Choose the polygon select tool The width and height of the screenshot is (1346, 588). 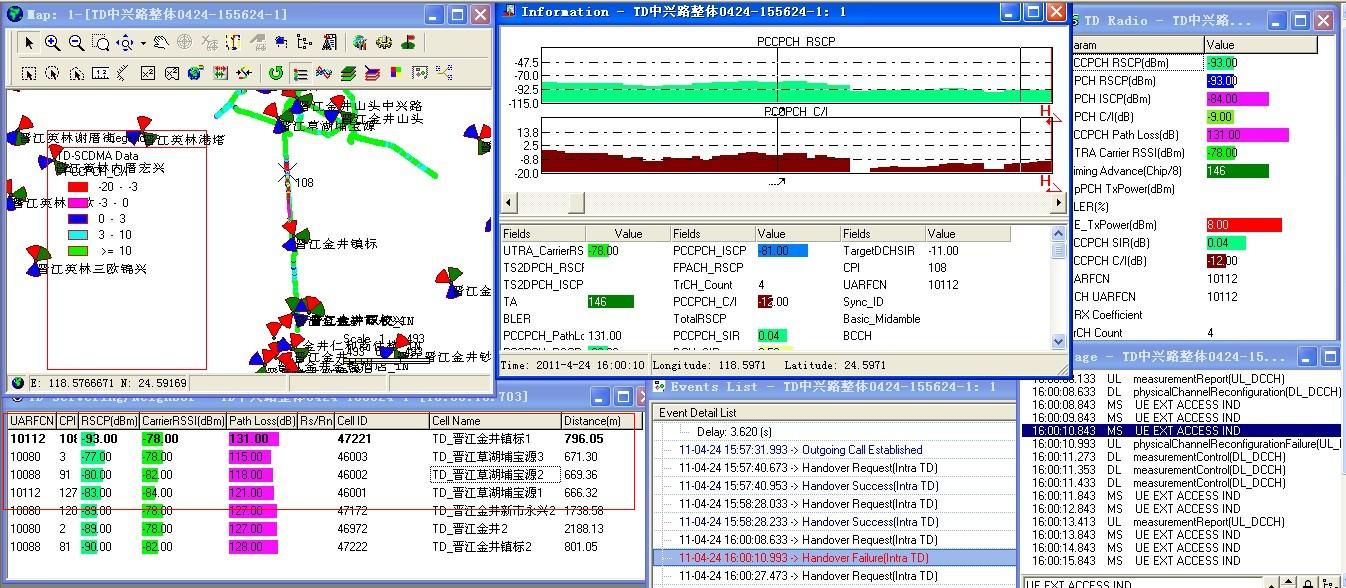point(76,73)
